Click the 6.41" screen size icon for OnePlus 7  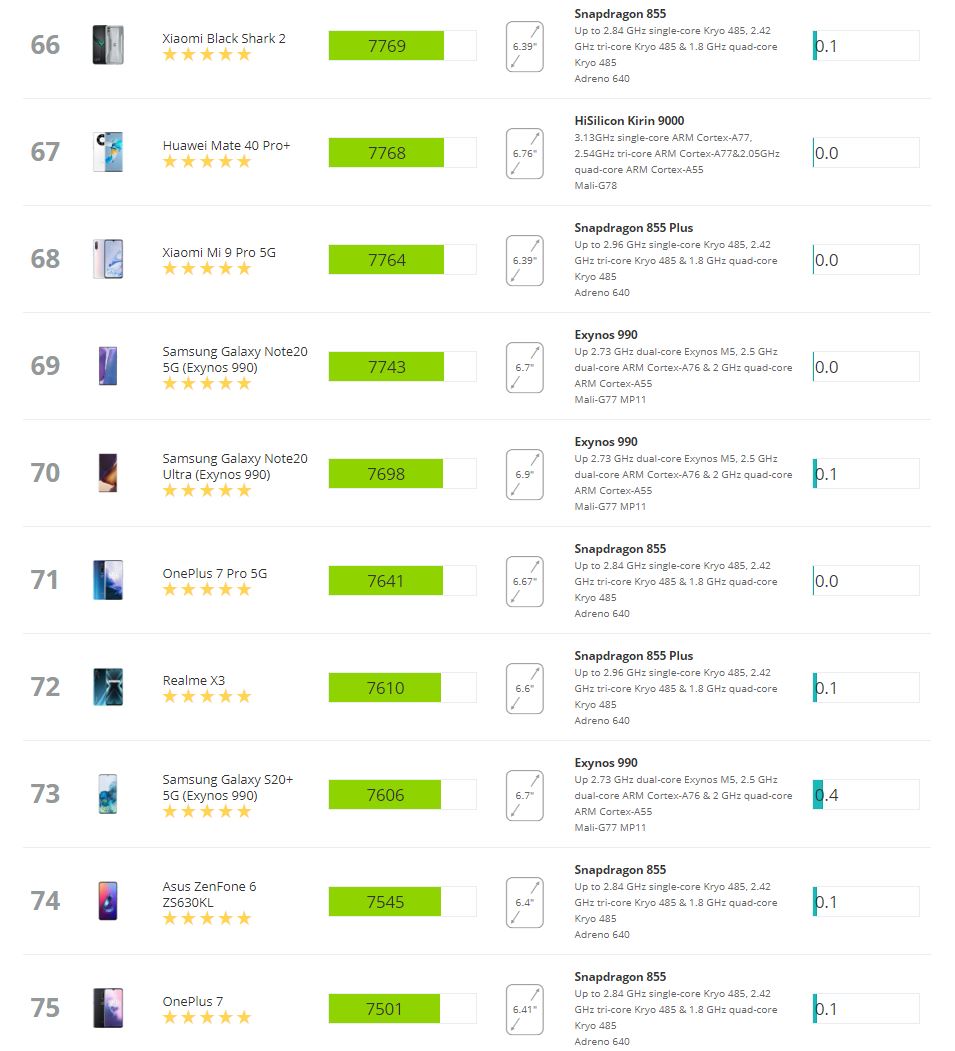click(525, 1009)
